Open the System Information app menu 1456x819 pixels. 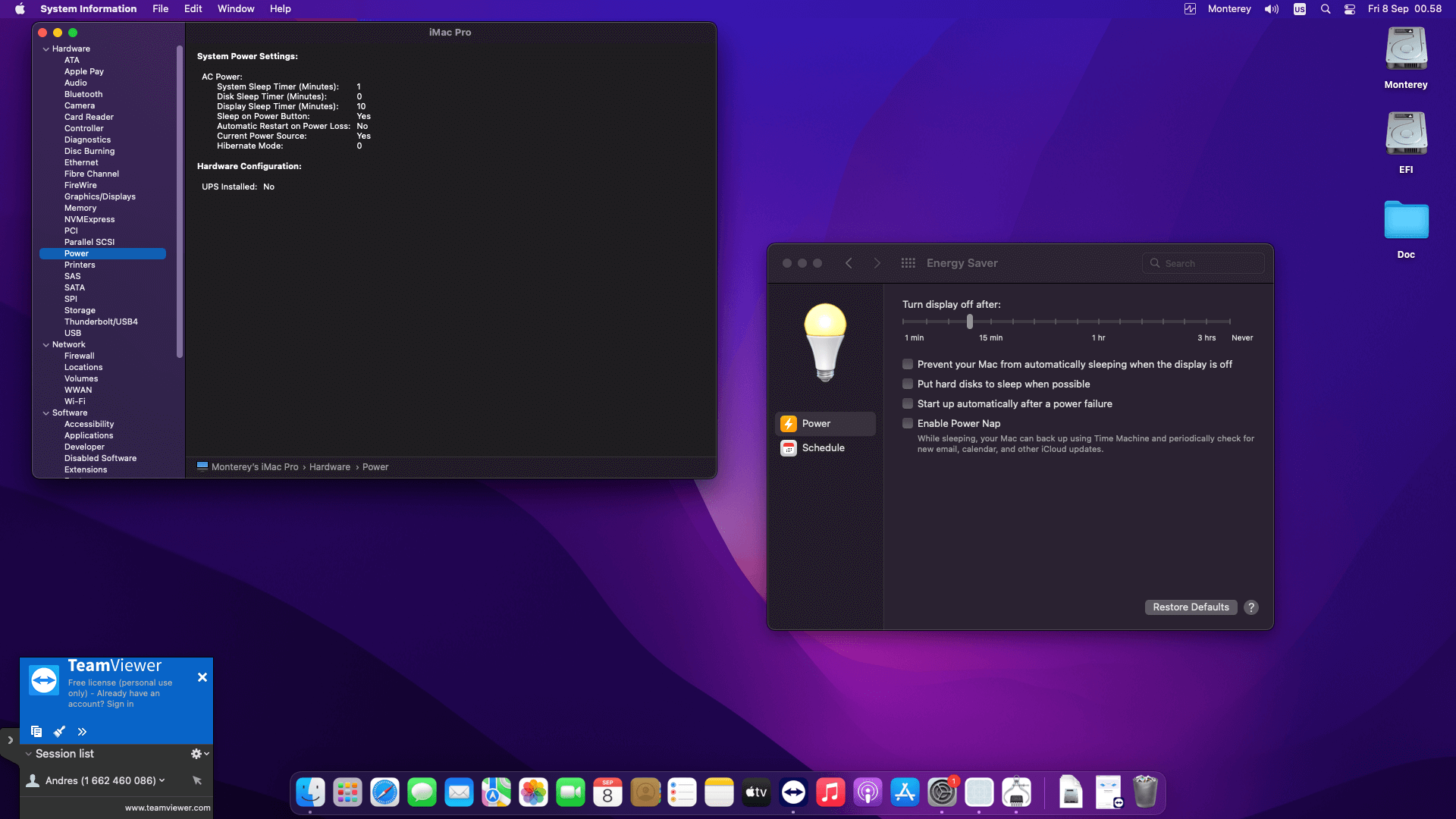pyautogui.click(x=88, y=9)
